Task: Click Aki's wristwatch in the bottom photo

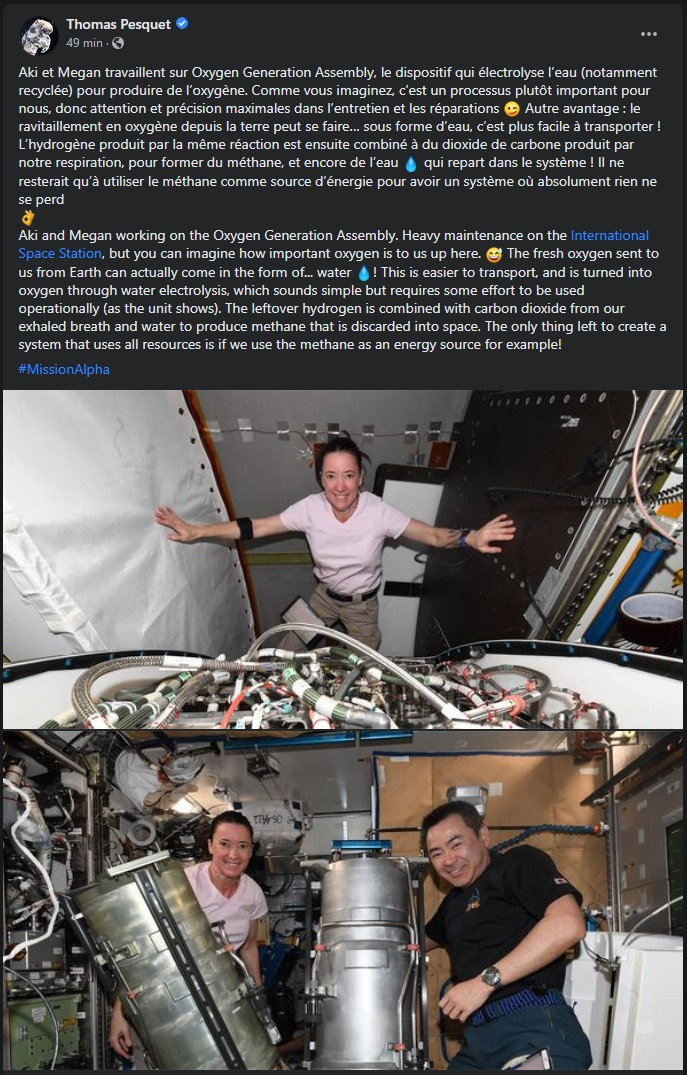Action: pos(491,976)
